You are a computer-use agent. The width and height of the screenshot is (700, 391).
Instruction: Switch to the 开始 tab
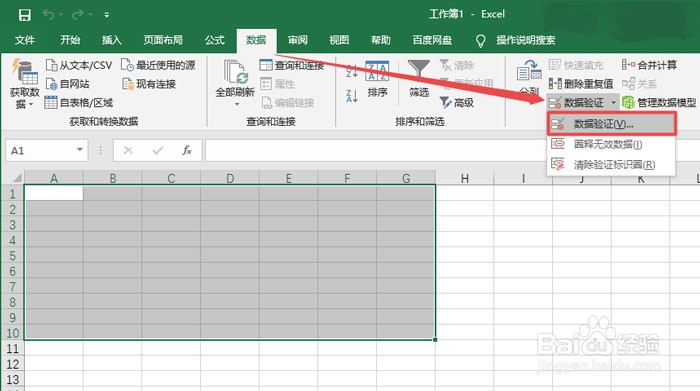point(70,40)
